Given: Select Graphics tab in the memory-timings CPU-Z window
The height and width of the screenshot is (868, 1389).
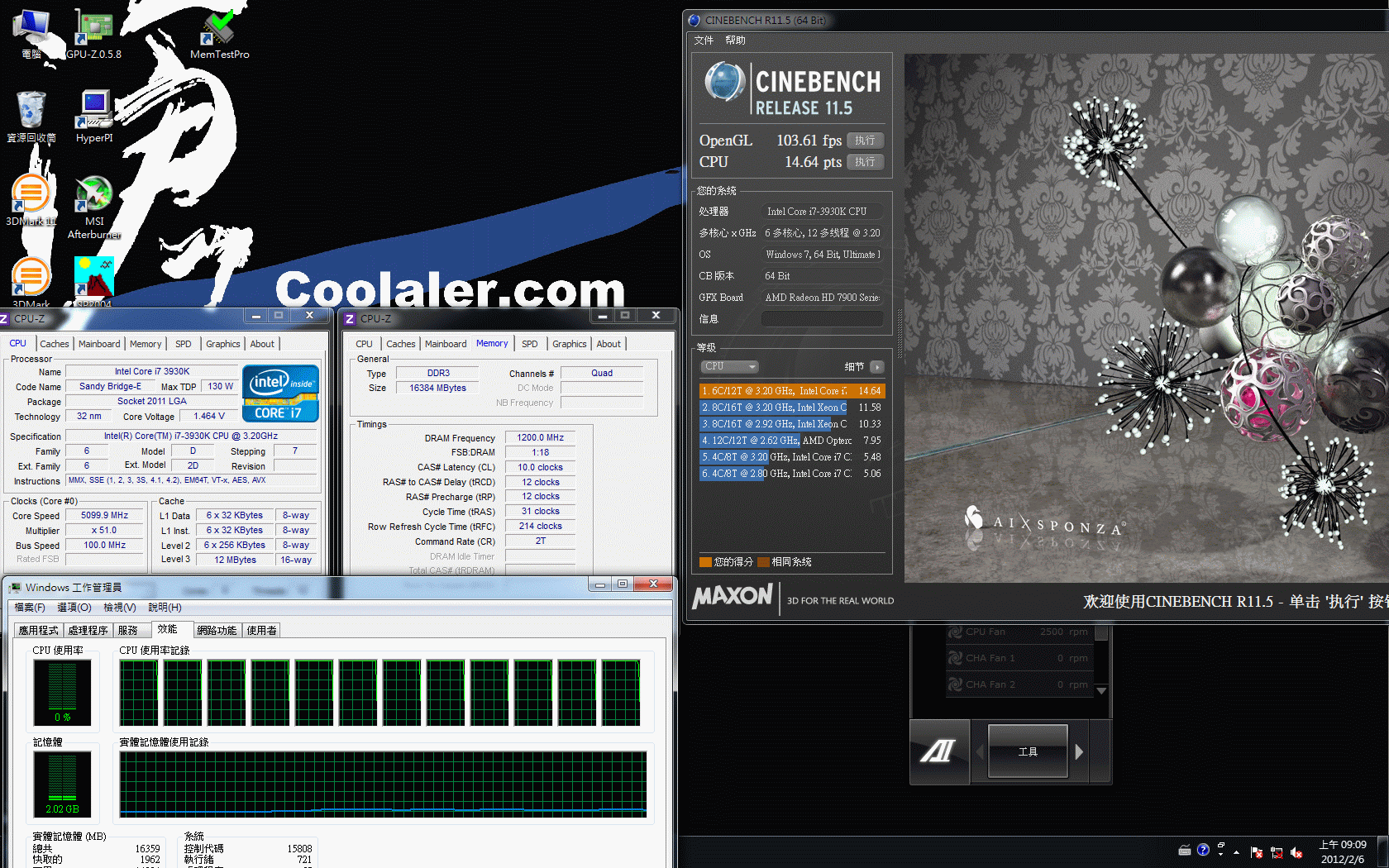Looking at the screenshot, I should 570,344.
